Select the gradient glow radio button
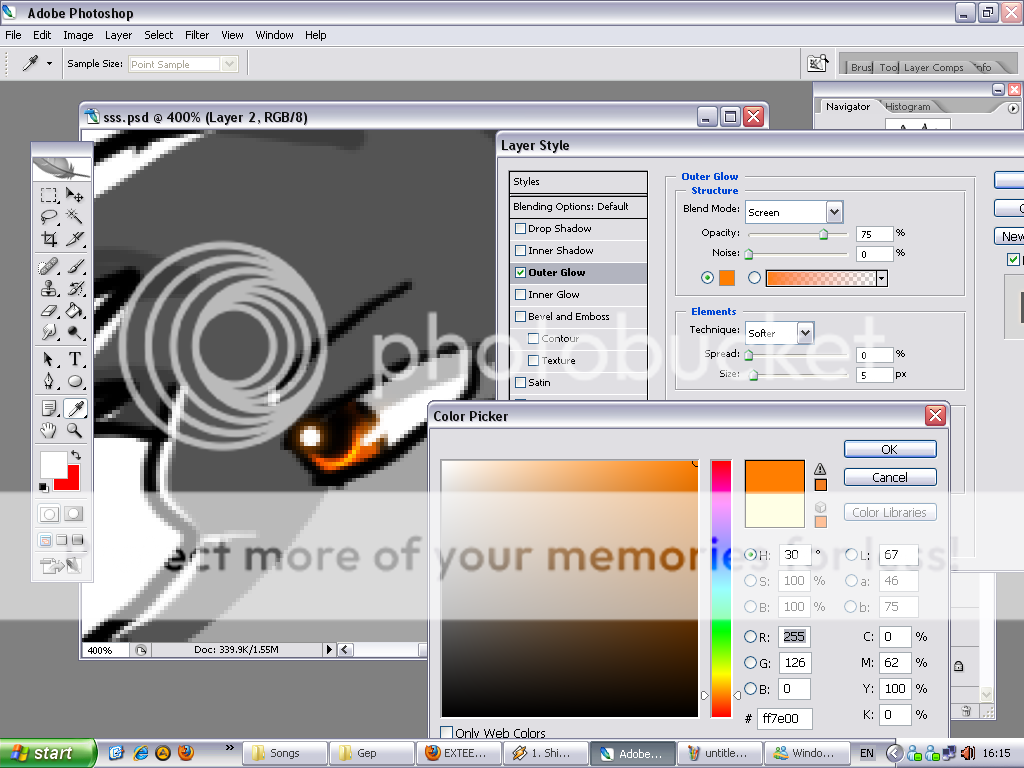This screenshot has width=1024, height=768. pyautogui.click(x=754, y=278)
